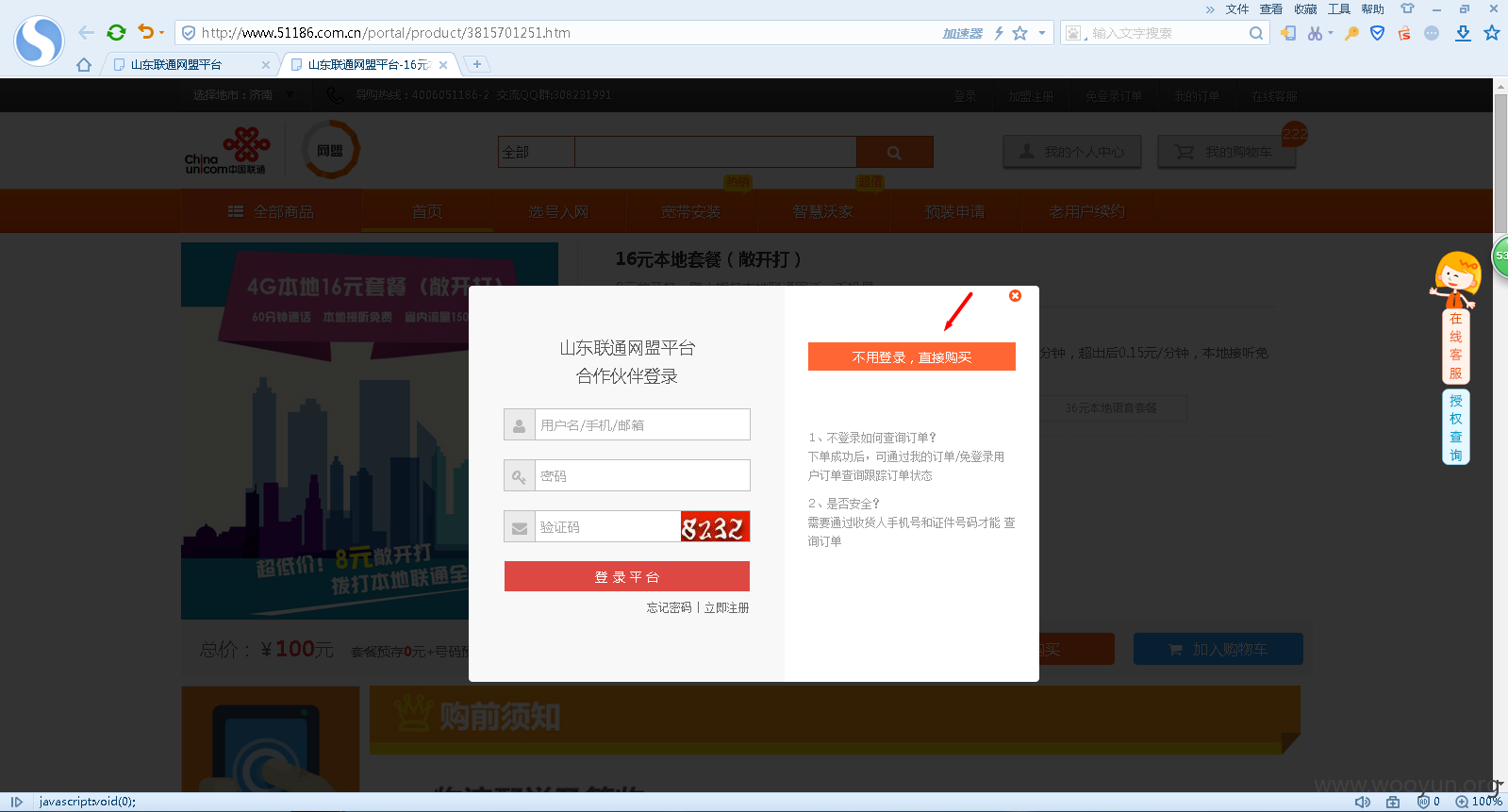Open the password key icon

(1351, 33)
